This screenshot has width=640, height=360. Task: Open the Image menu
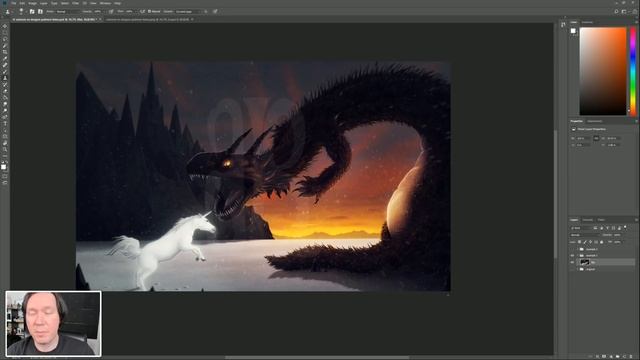tap(32, 3)
